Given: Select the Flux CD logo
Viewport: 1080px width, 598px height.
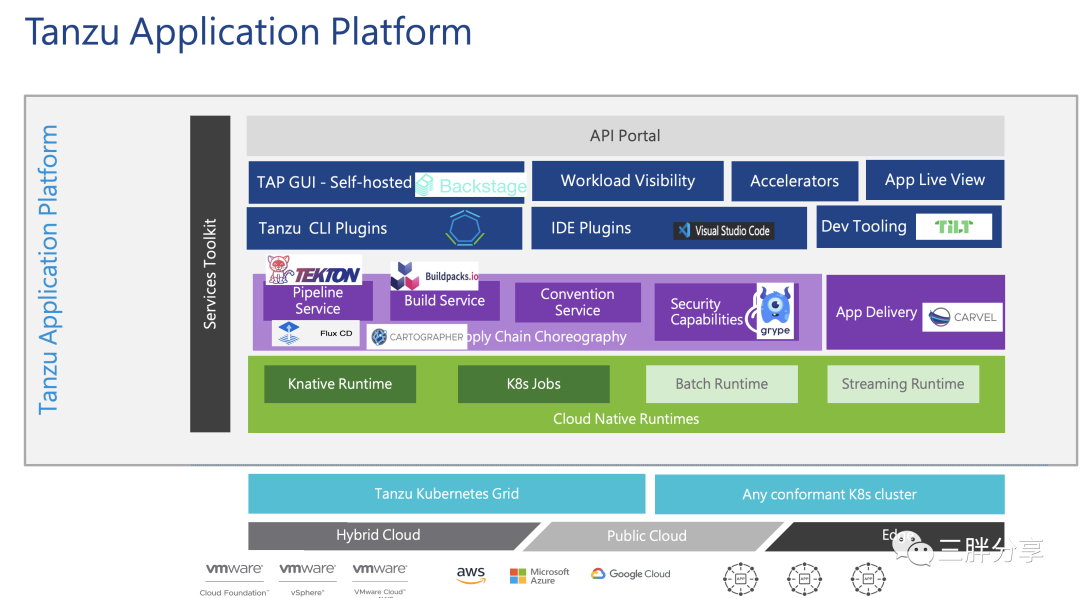Looking at the screenshot, I should [315, 333].
